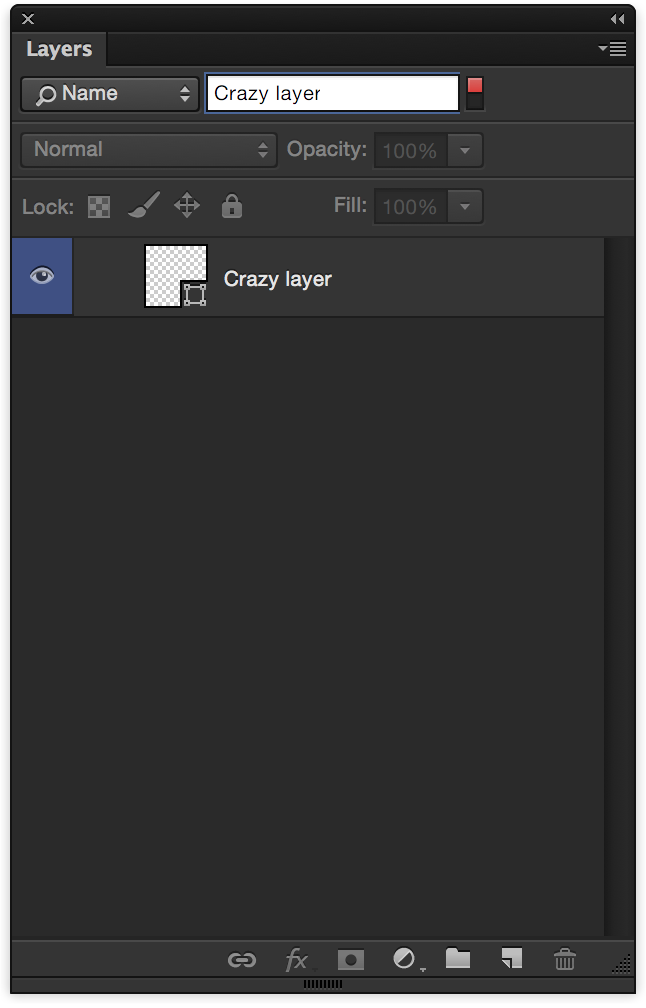Add a layer mask
Viewport: 646px width, 1008px height.
pos(350,960)
